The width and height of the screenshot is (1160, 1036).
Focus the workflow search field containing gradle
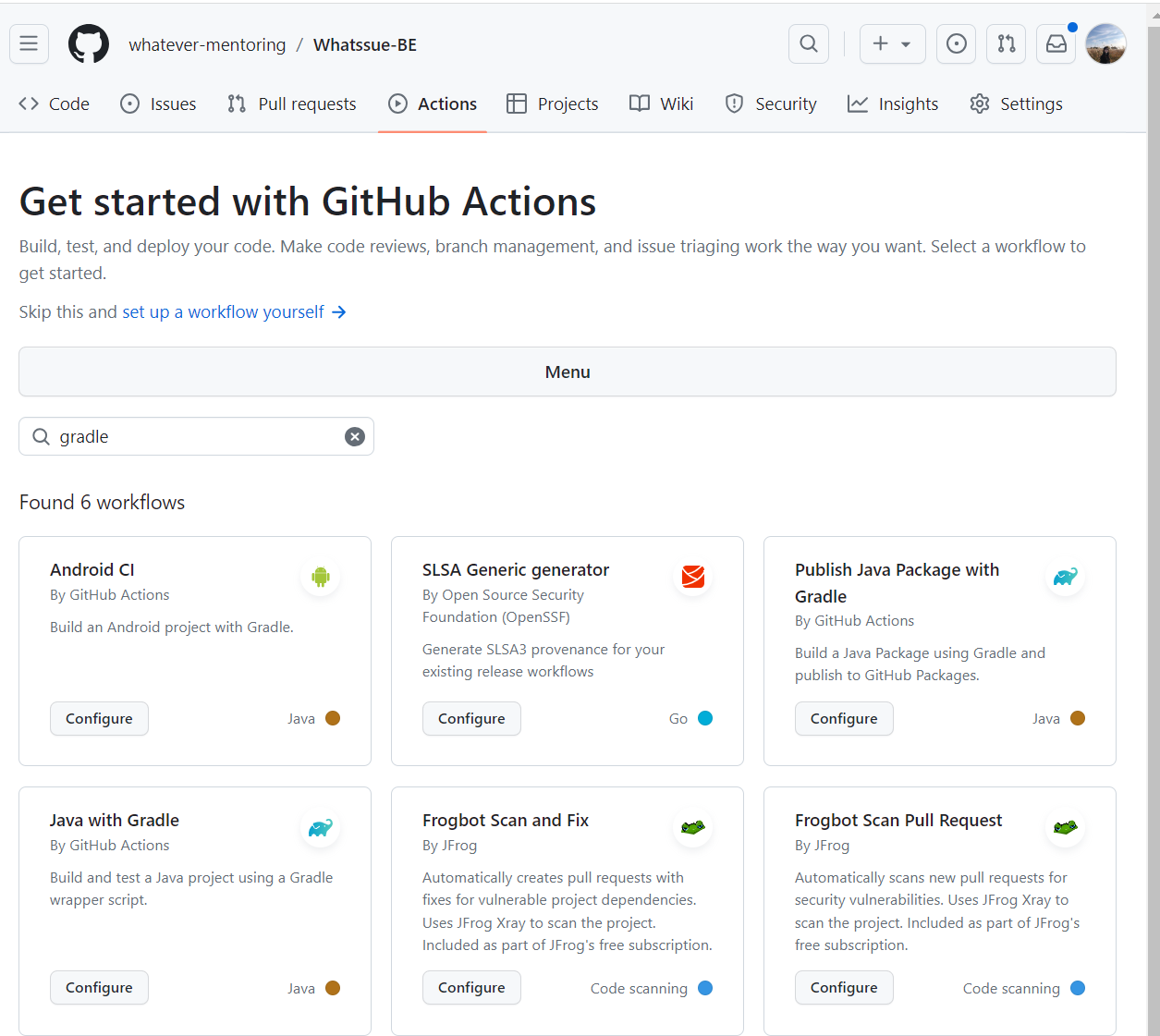point(196,436)
